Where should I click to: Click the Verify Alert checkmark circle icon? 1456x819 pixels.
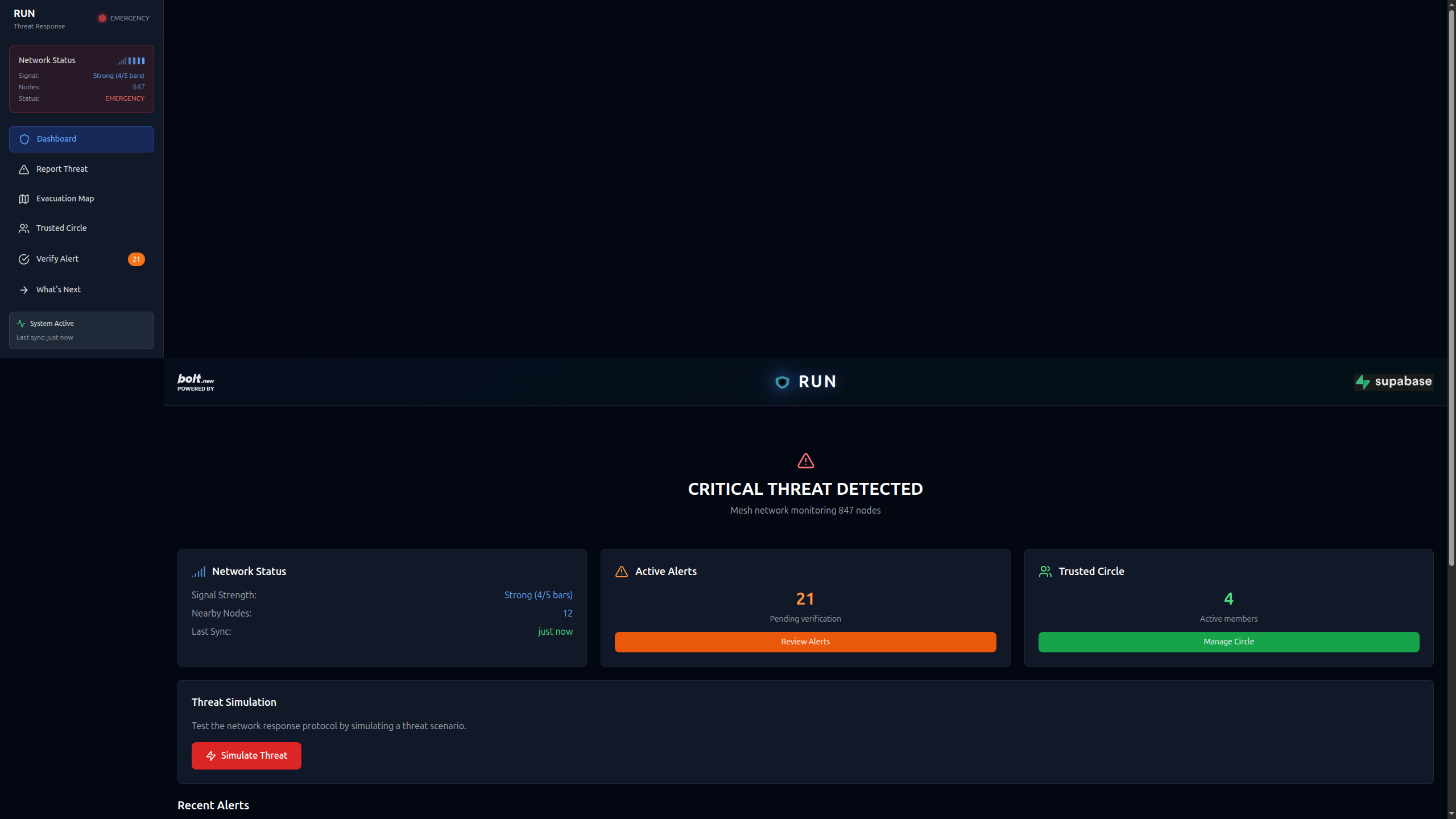(24, 259)
